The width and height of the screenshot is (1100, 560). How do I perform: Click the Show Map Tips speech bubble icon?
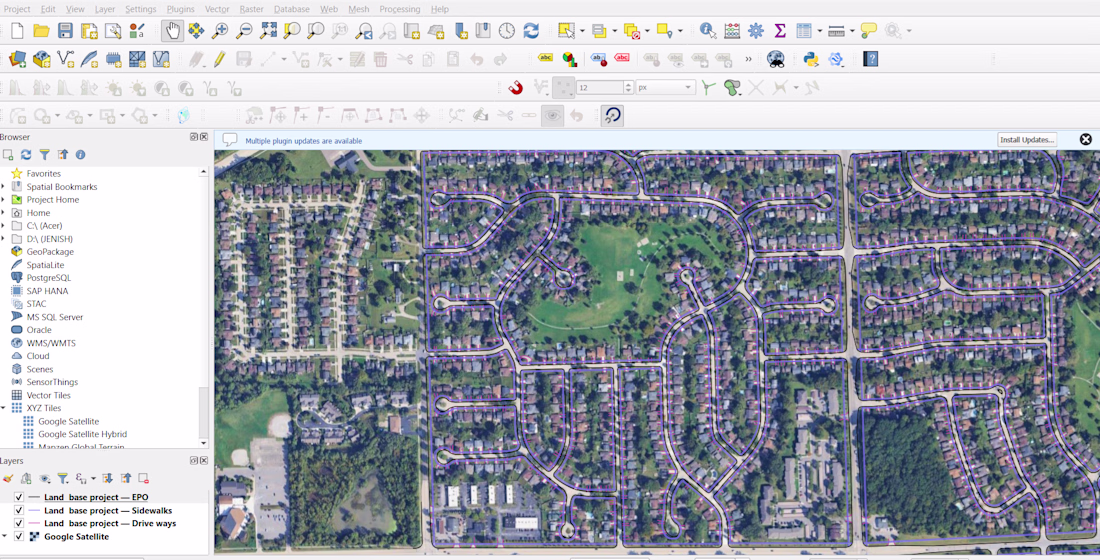click(x=869, y=31)
